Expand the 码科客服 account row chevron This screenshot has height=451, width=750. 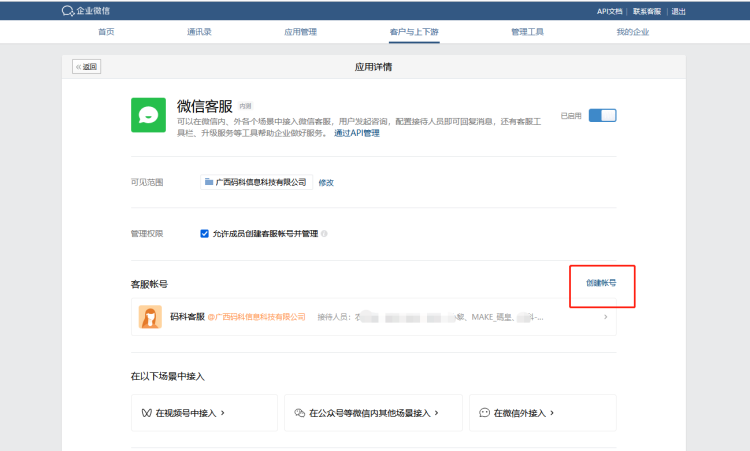606,317
